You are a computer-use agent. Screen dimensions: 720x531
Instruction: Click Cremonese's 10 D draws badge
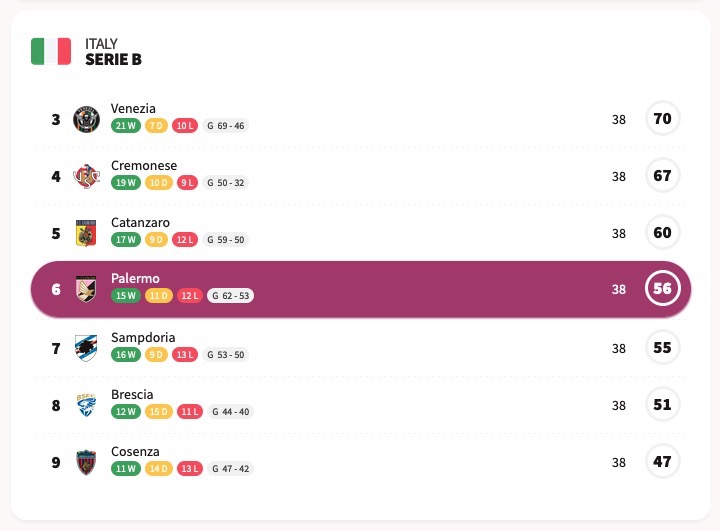click(158, 183)
